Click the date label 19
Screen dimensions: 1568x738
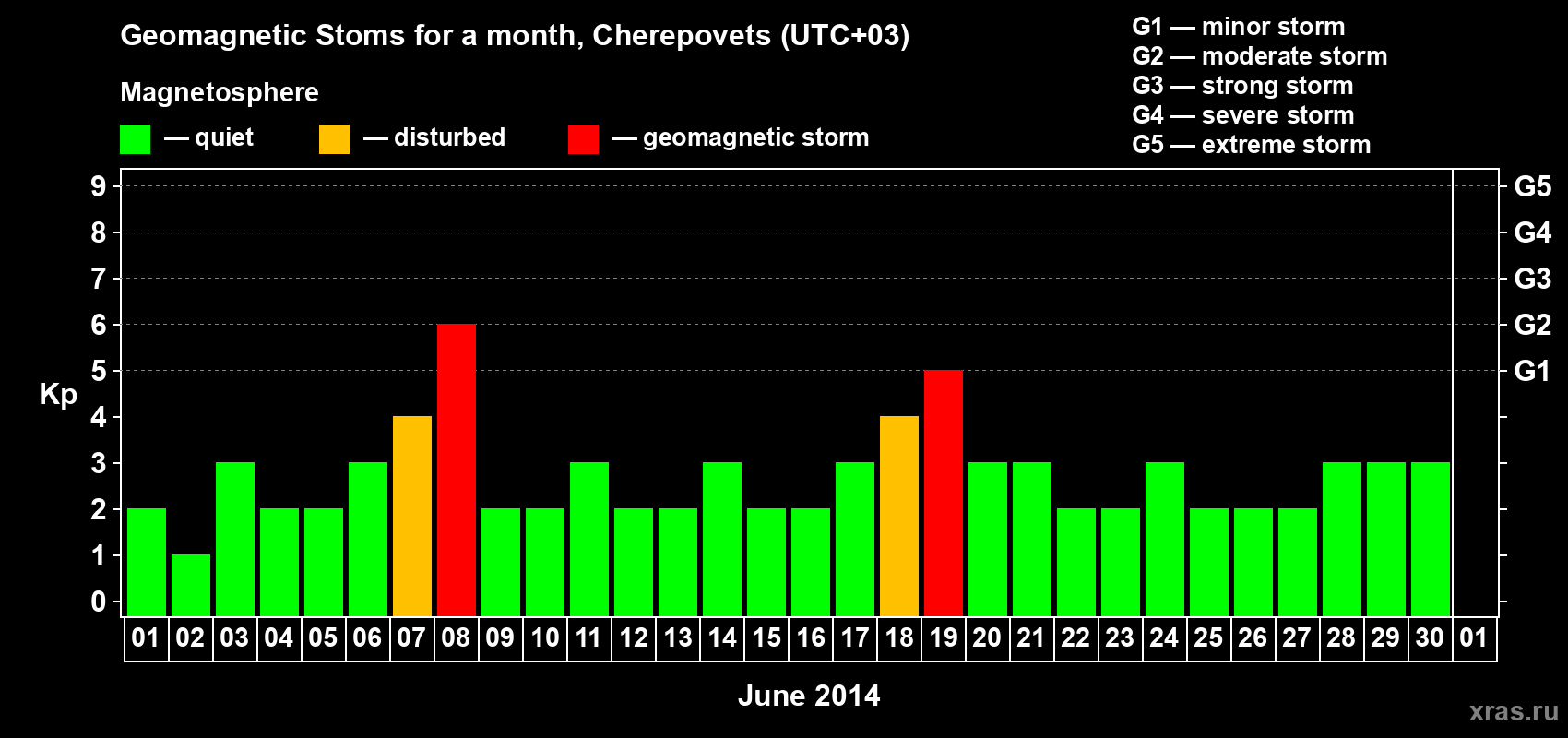(943, 638)
